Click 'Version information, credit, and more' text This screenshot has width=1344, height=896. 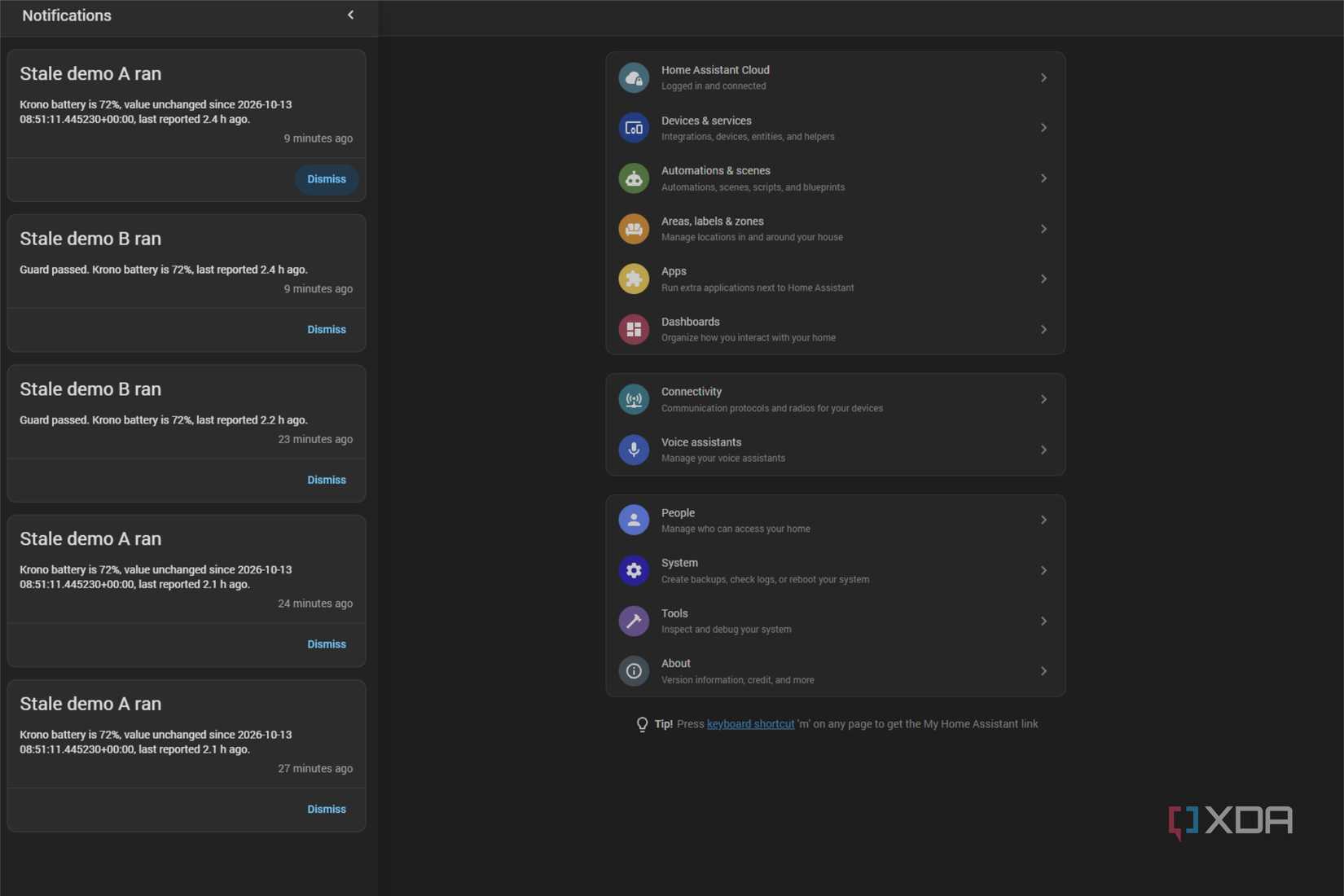pyautogui.click(x=737, y=680)
